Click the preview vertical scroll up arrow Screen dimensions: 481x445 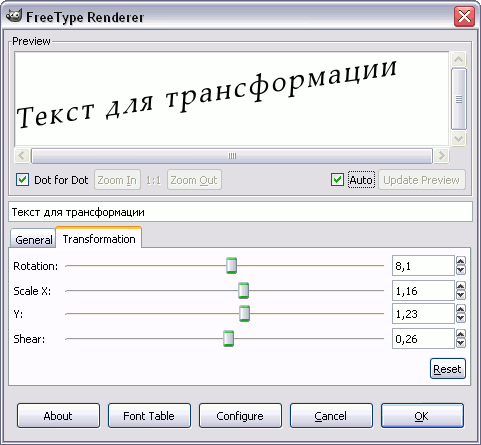[458, 59]
